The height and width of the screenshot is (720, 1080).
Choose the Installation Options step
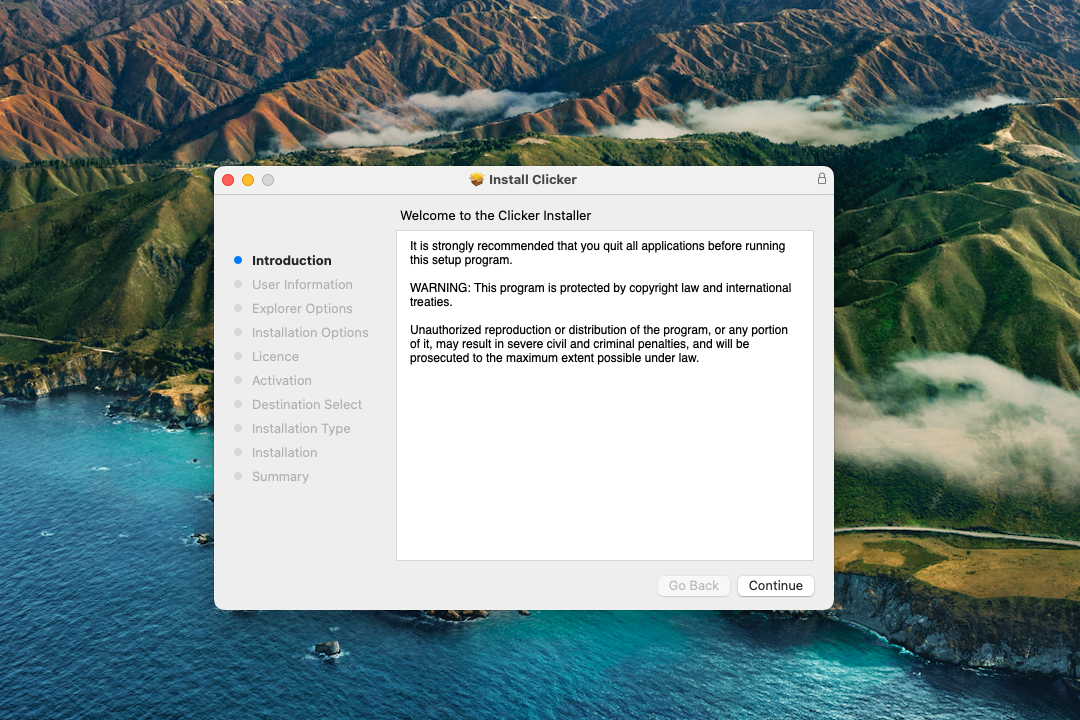point(310,333)
